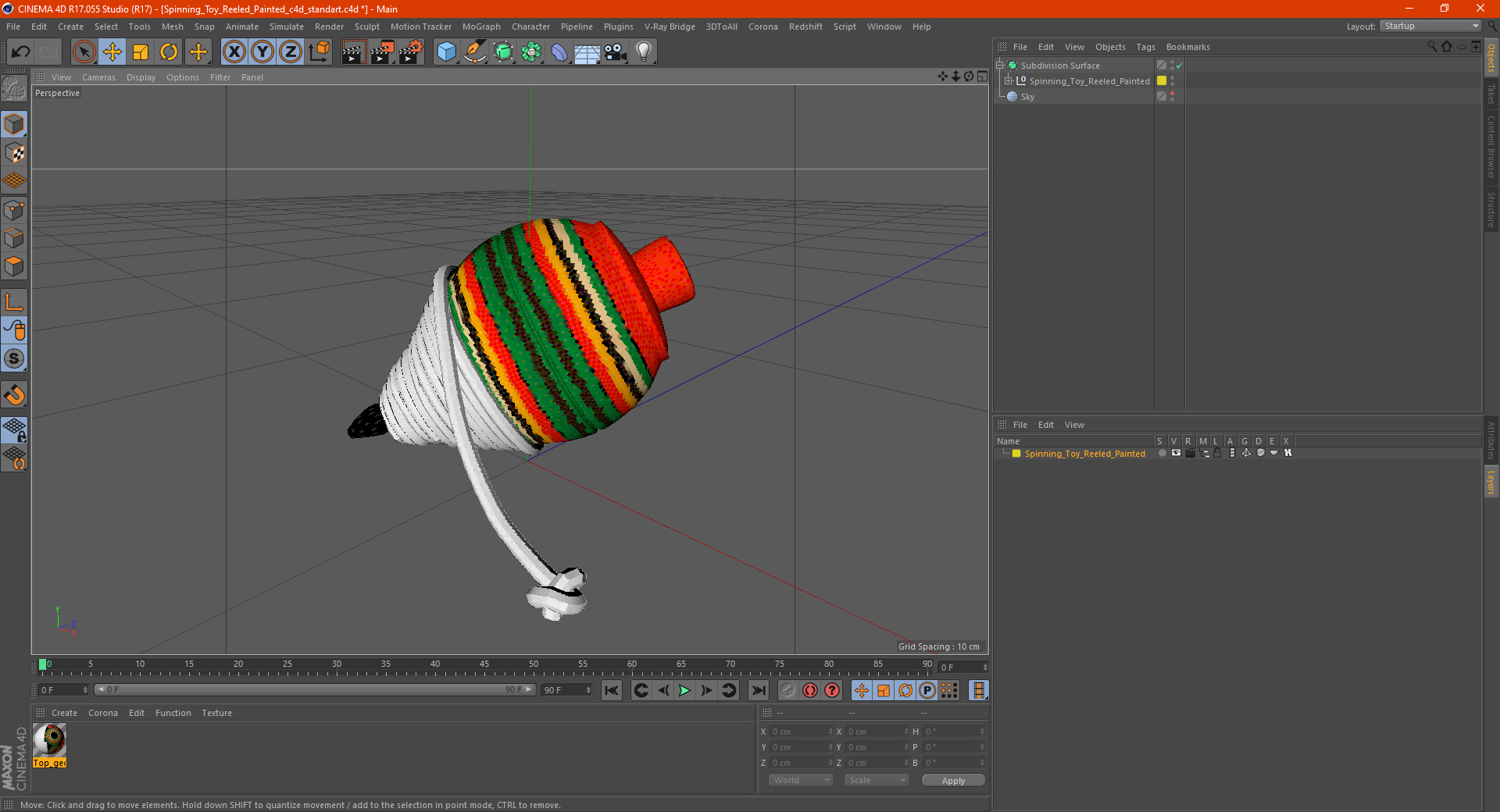Open the MoGraph menu

point(481,27)
